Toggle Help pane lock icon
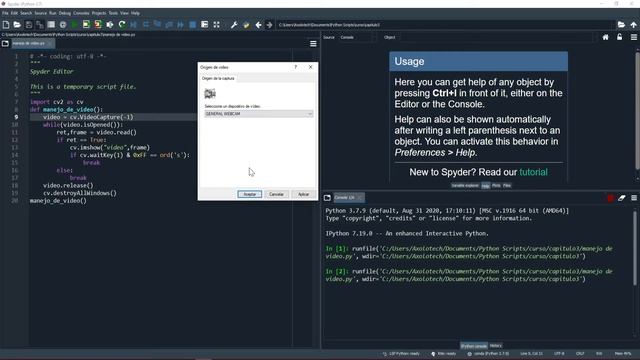 620,37
